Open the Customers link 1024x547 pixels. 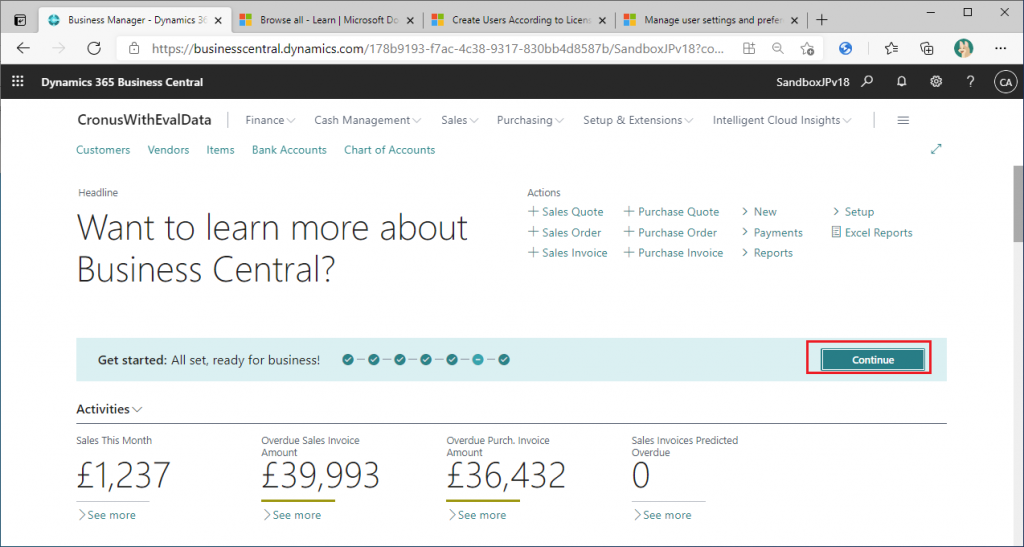coord(103,150)
